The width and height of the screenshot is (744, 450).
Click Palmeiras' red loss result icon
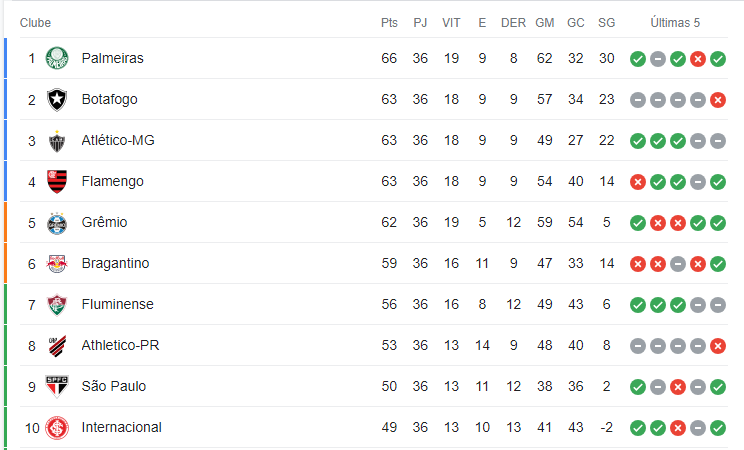698,59
